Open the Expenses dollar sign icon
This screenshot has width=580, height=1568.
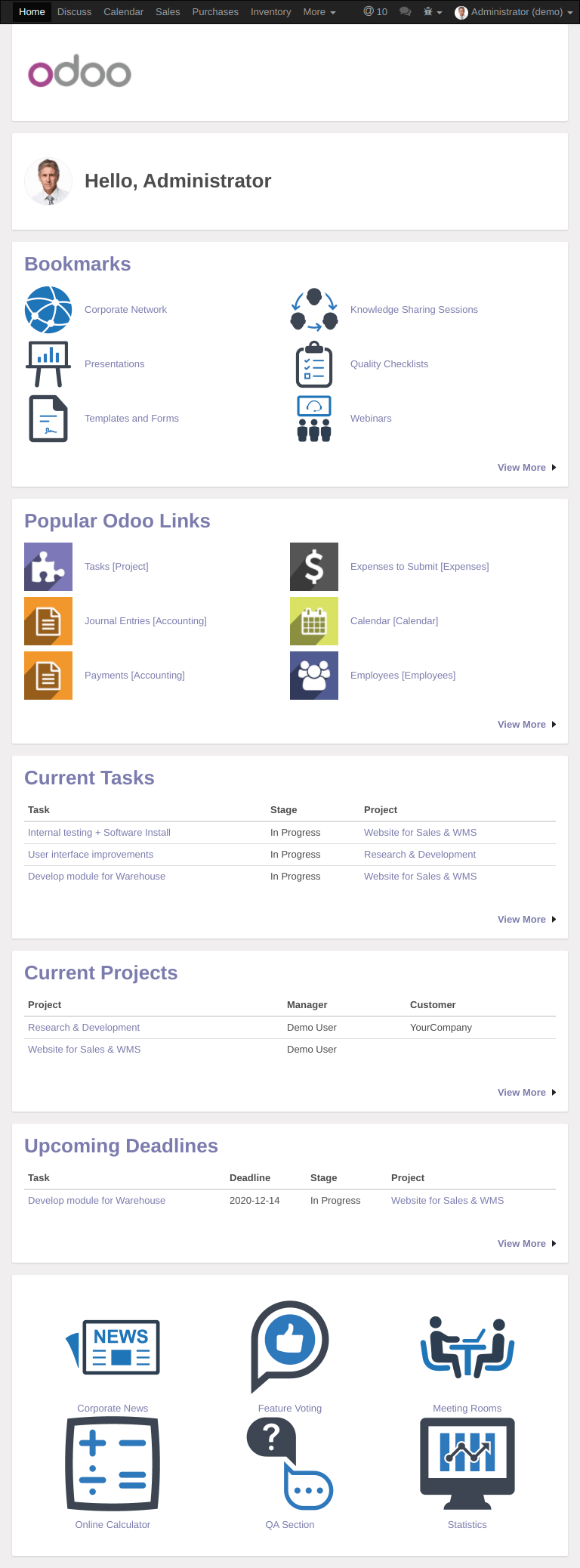[314, 567]
